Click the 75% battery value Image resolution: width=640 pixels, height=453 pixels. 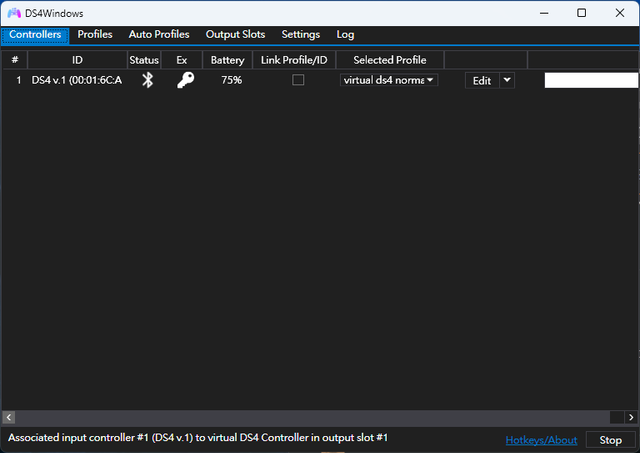231,80
